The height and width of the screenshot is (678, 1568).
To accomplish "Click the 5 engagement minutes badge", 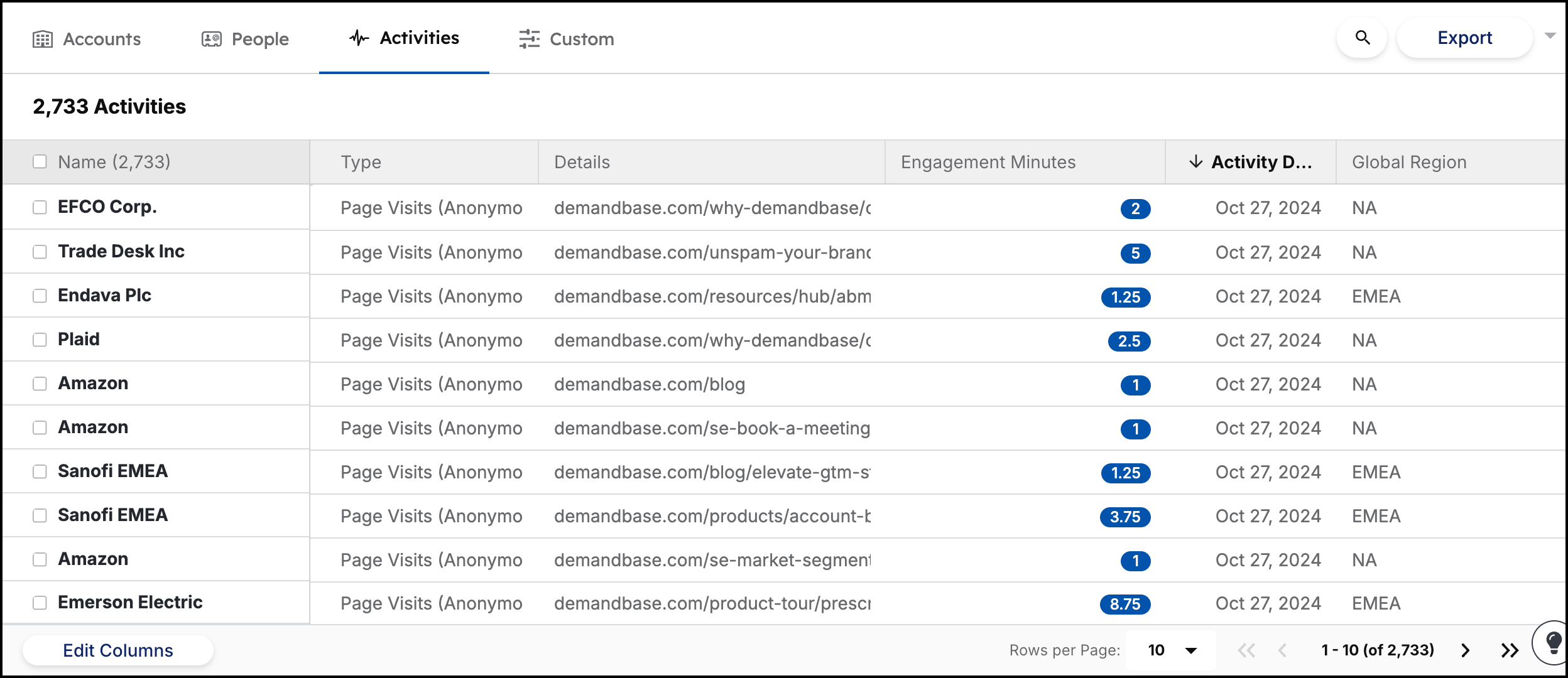I will 1135,253.
